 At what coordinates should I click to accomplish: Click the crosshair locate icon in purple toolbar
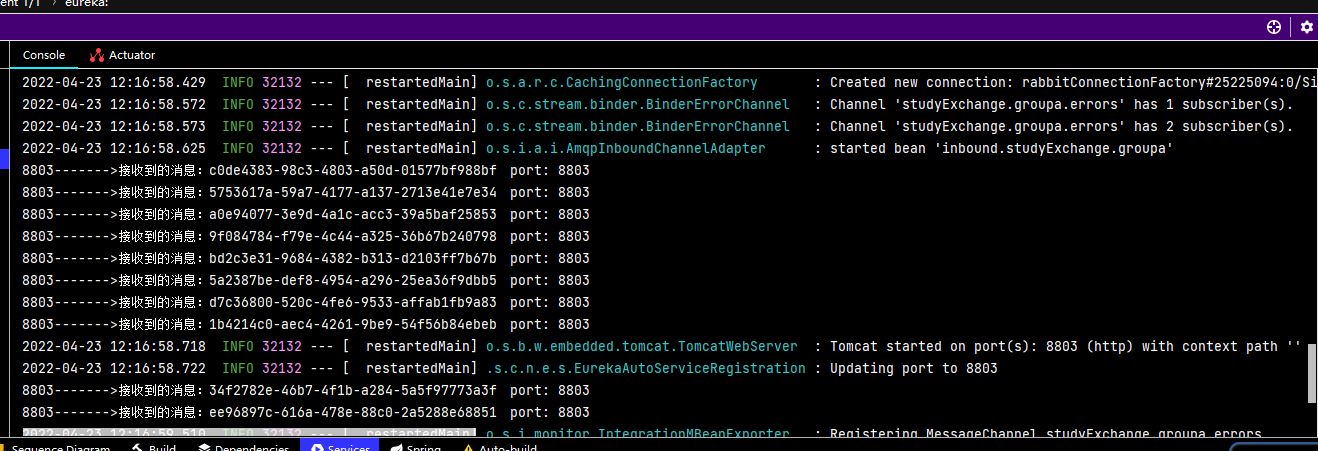click(x=1274, y=28)
